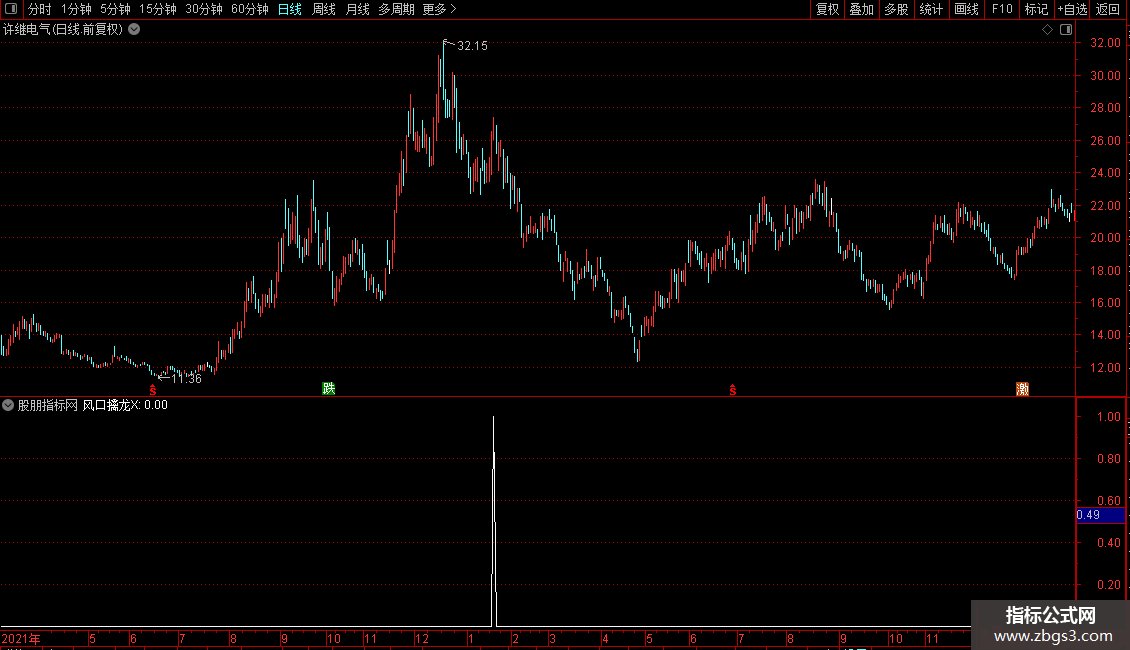The image size is (1130, 650).
Task: Expand the 更多 timeframe options
Action: (x=439, y=9)
